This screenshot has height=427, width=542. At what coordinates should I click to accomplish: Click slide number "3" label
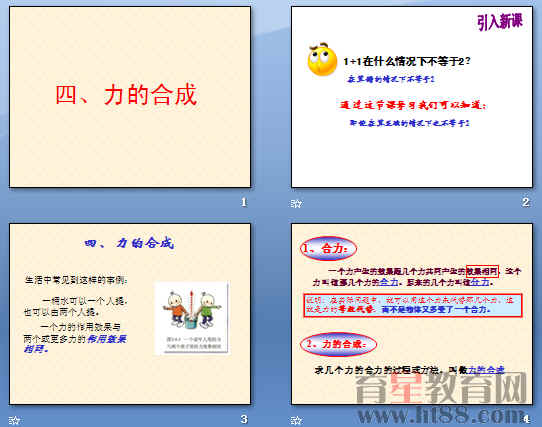(244, 419)
